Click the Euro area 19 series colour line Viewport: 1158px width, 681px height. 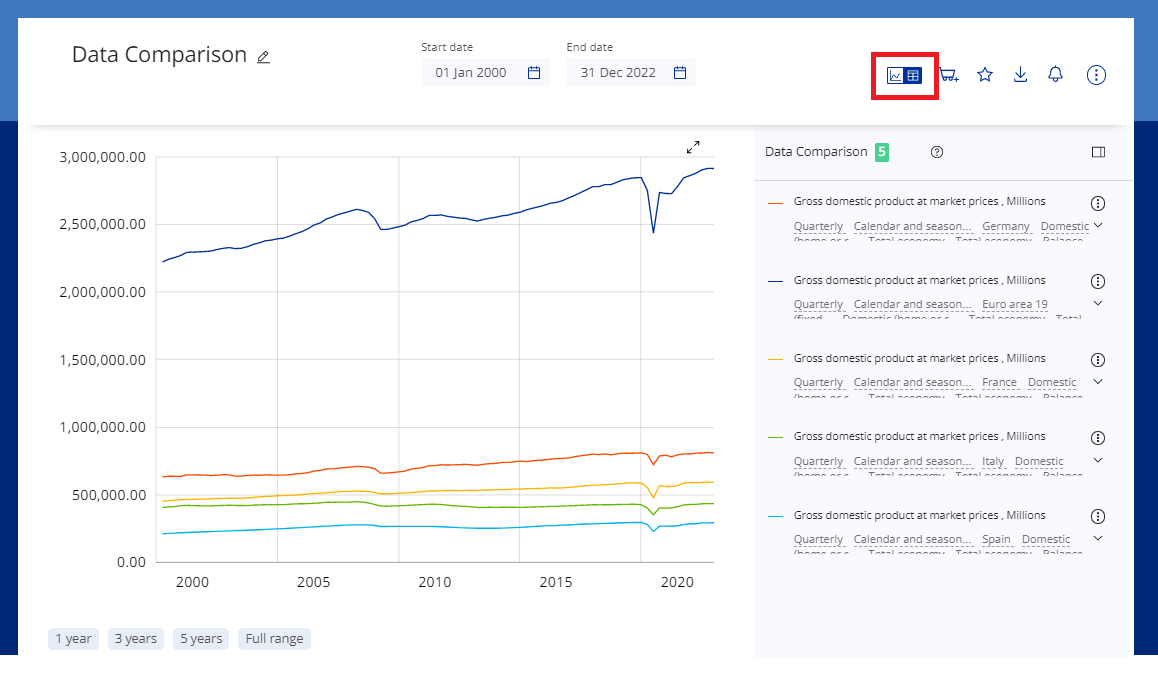775,281
